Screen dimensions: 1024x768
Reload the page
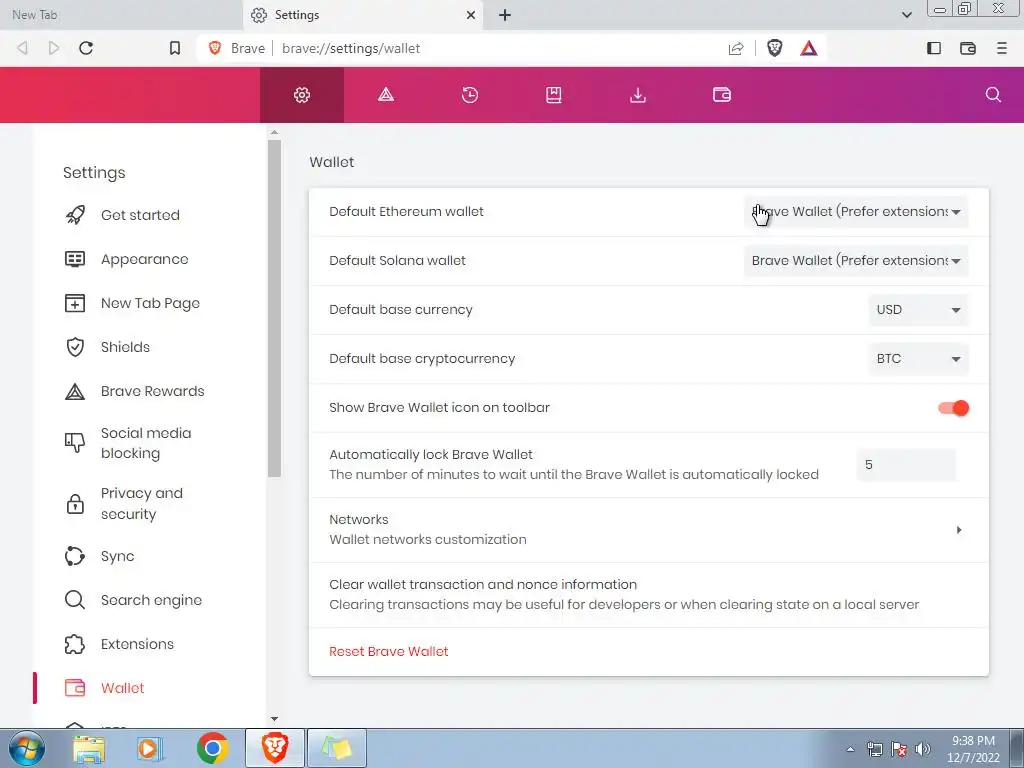86,48
